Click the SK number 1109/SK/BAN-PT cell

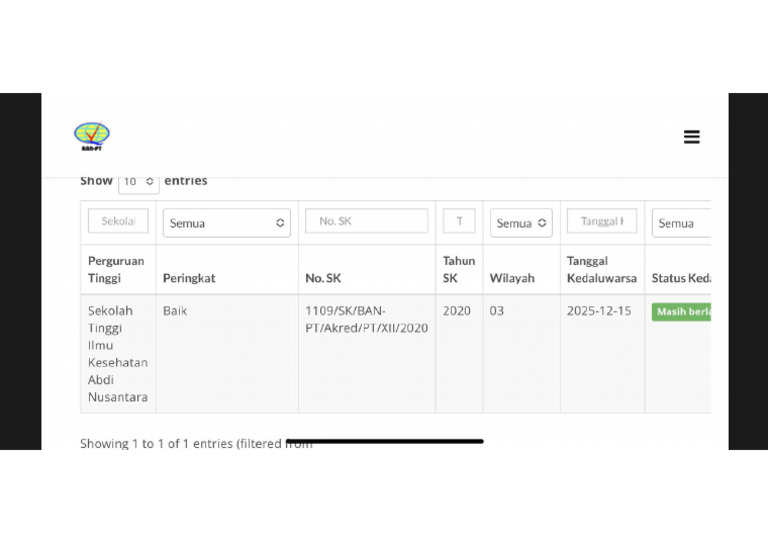pos(366,319)
